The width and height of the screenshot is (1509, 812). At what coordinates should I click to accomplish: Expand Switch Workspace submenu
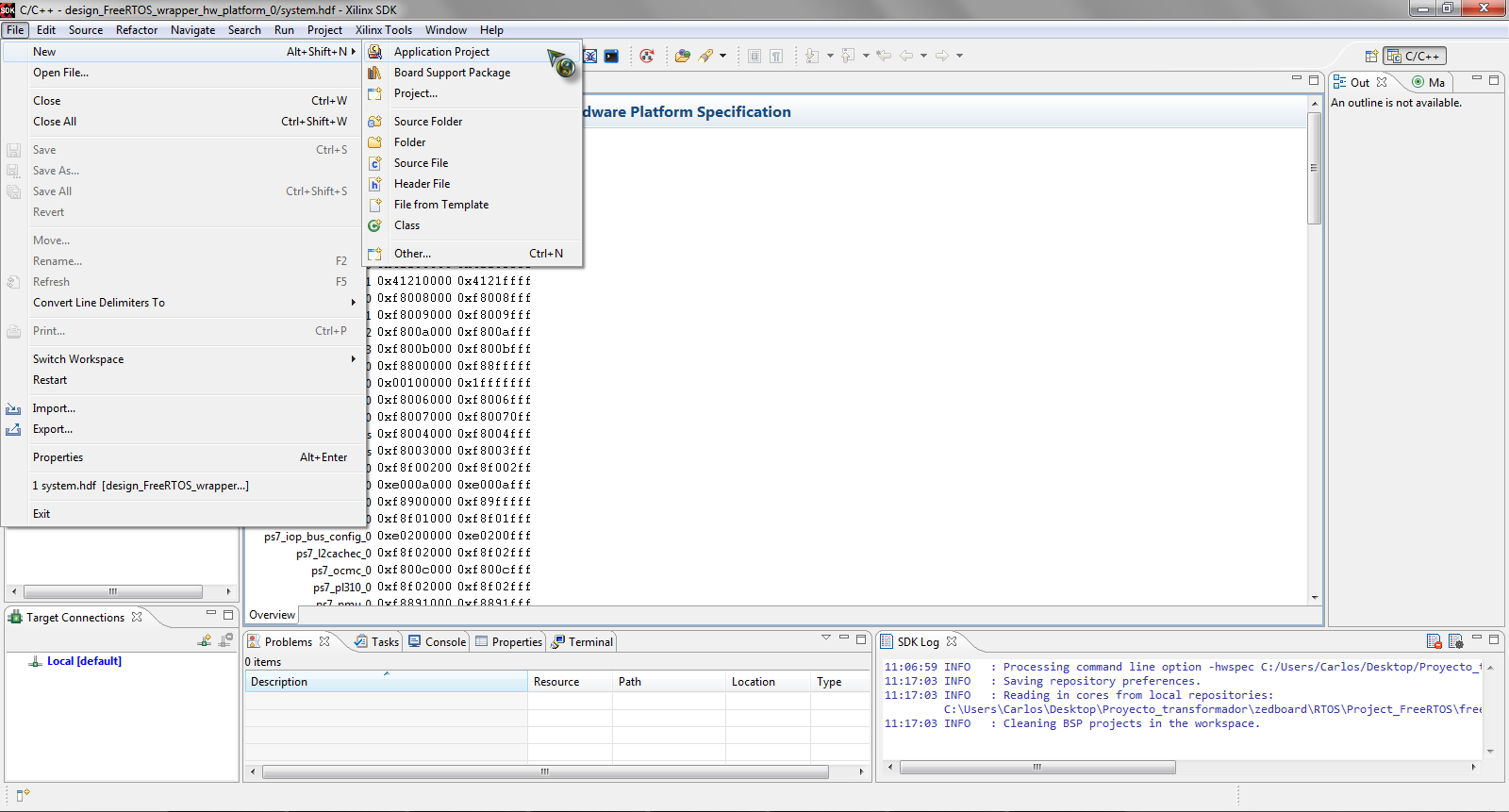click(x=183, y=359)
